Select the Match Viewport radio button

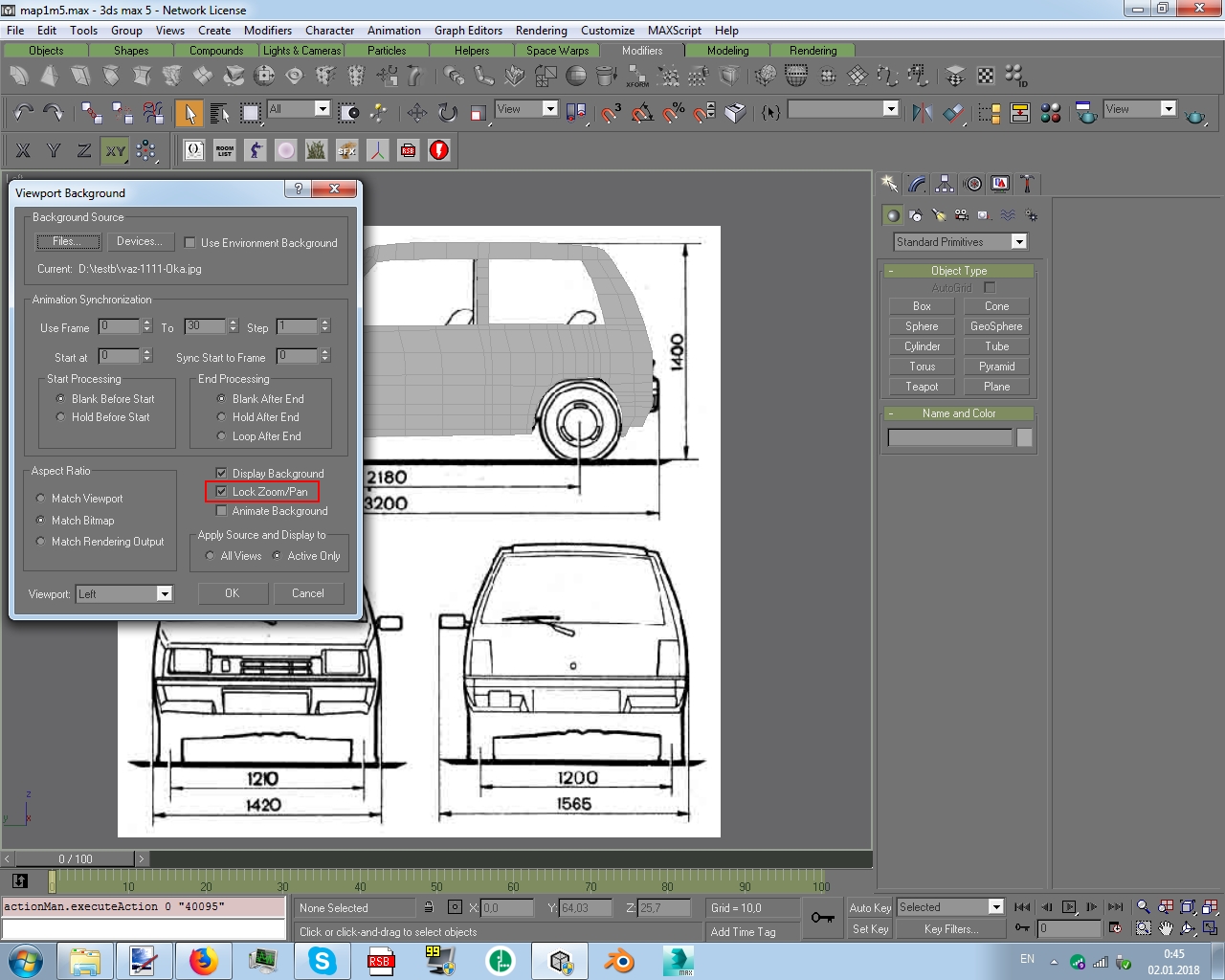[x=40, y=499]
